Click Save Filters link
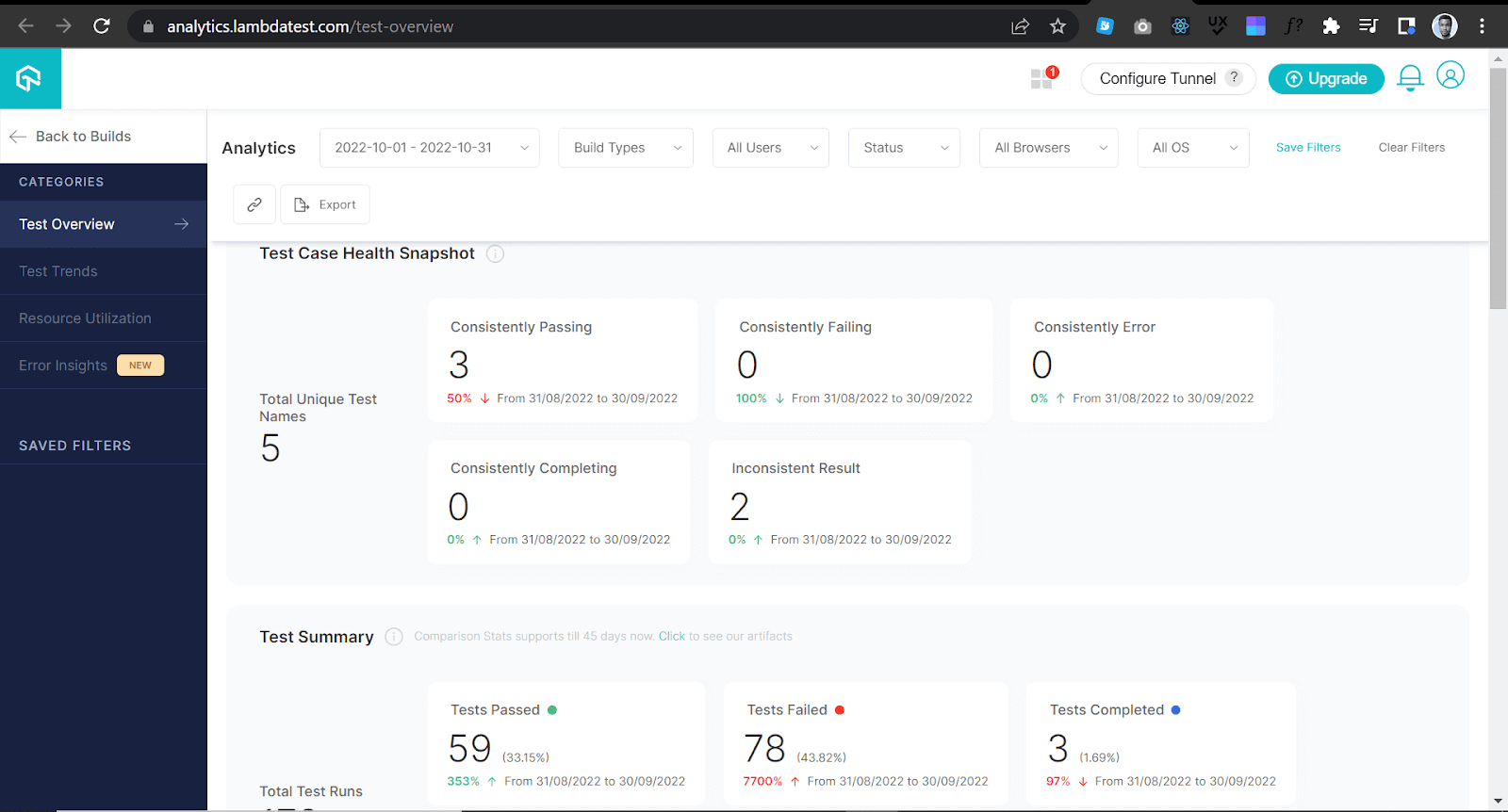 [1307, 148]
